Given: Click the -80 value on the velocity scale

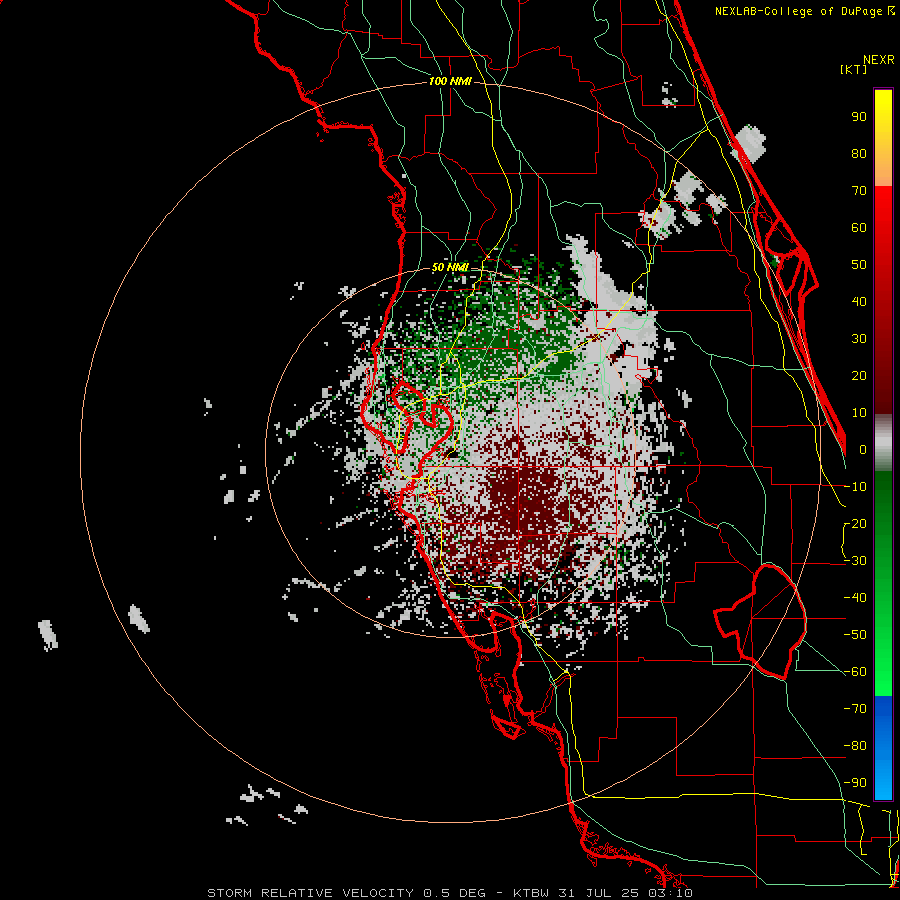Looking at the screenshot, I should pyautogui.click(x=855, y=746).
